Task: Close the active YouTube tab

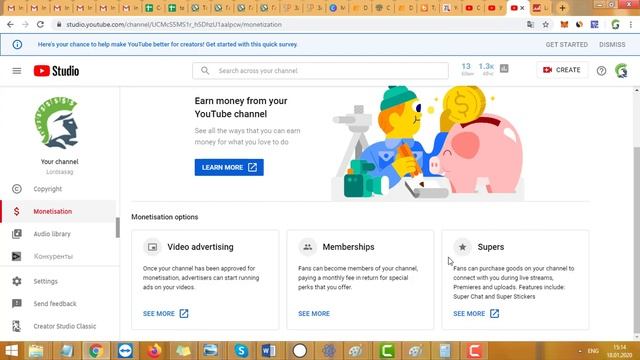Action: pyautogui.click(x=522, y=8)
